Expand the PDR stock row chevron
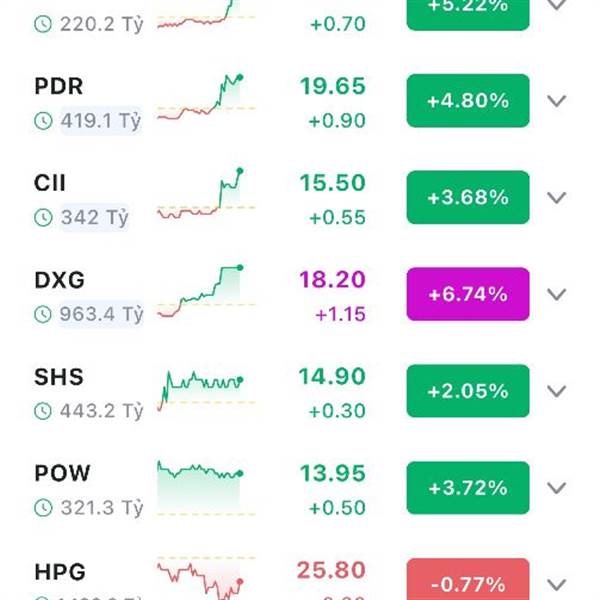Screen dimensions: 600x600 (x=556, y=101)
